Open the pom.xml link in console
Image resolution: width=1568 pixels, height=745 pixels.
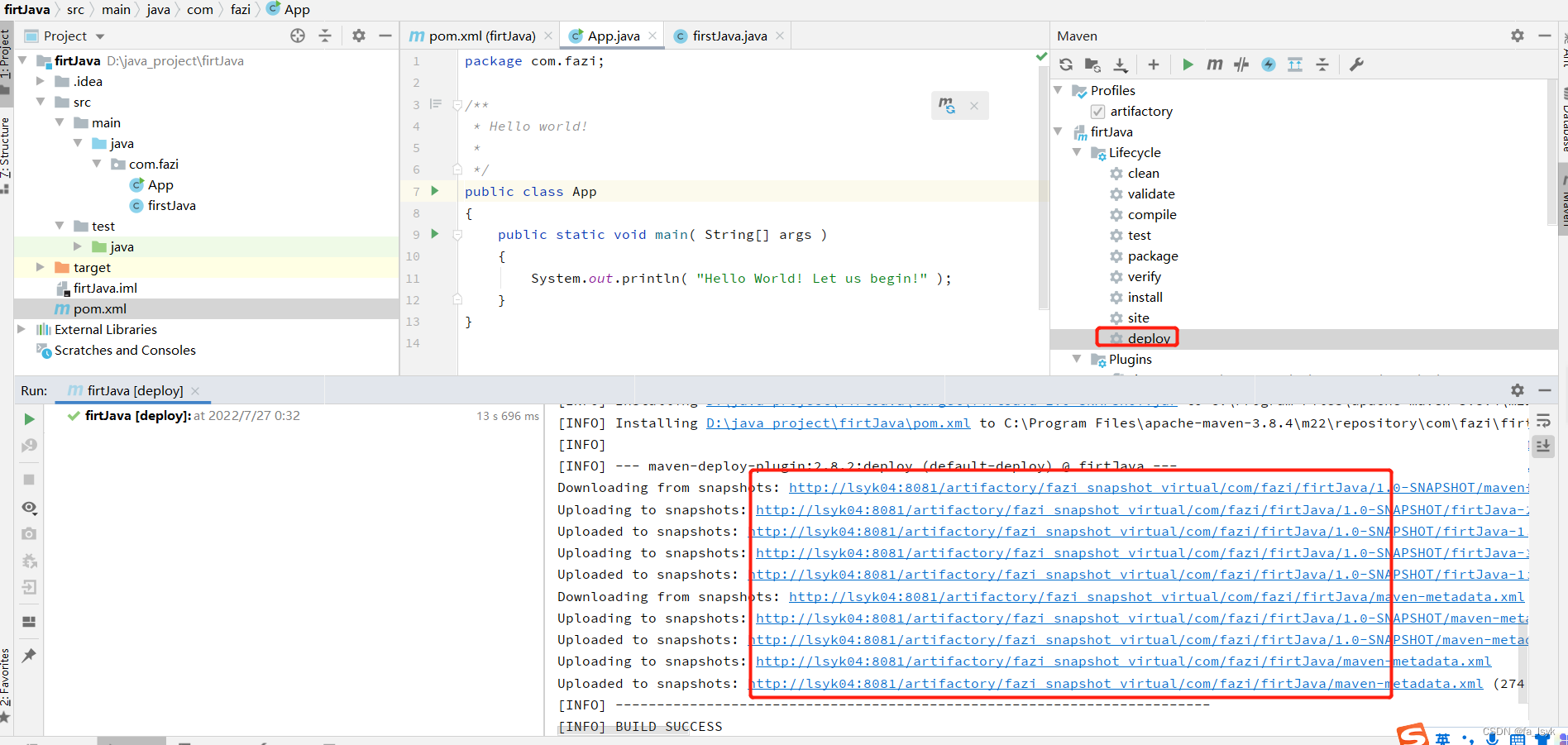[838, 423]
